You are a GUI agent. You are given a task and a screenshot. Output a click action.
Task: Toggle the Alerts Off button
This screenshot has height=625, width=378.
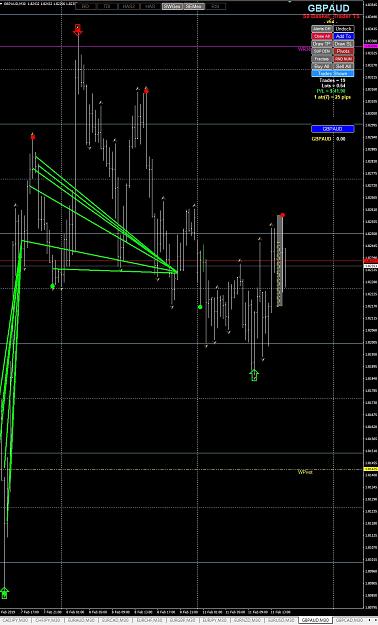tap(322, 29)
